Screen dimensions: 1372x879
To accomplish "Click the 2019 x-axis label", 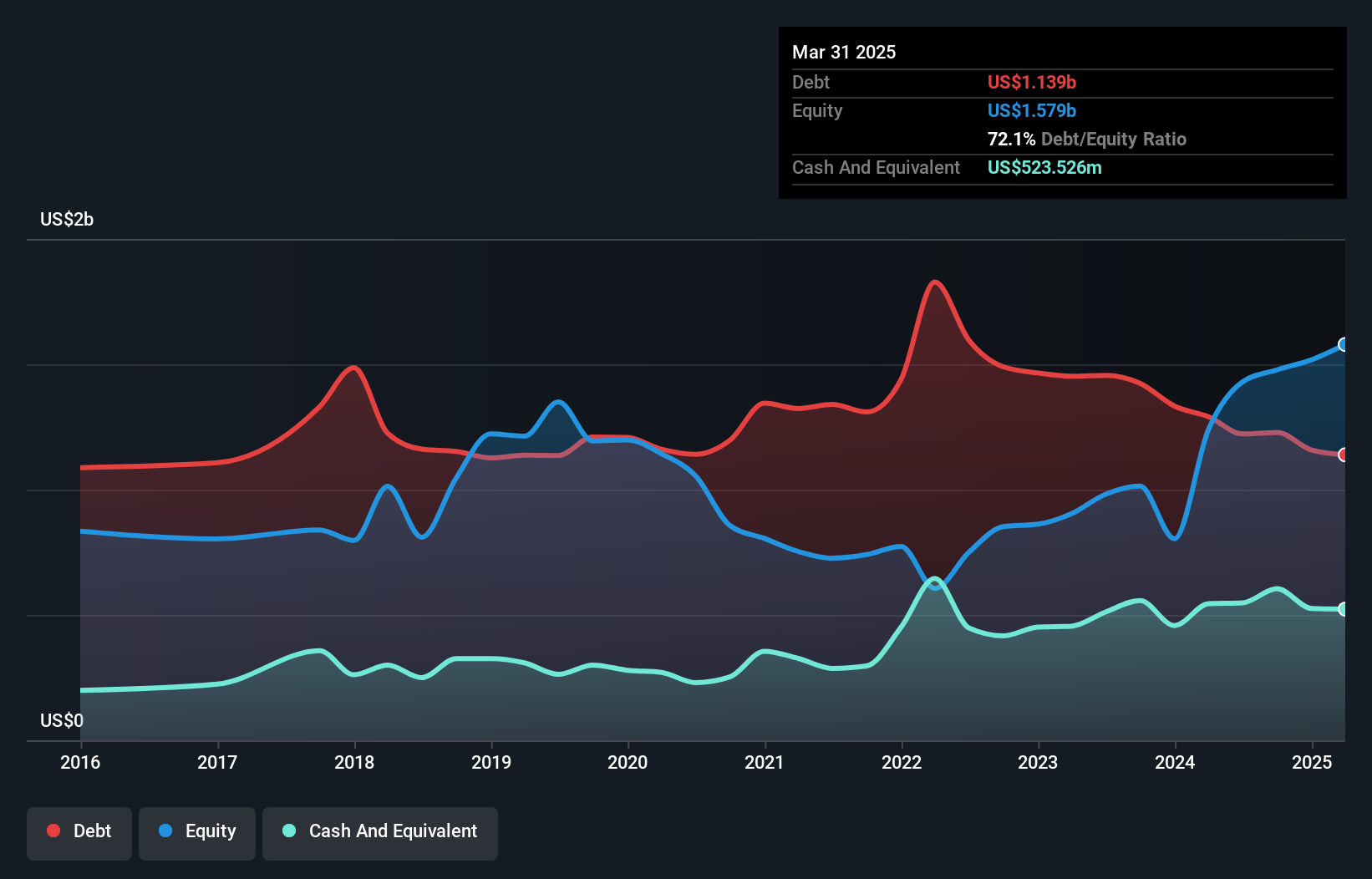I will point(491,762).
